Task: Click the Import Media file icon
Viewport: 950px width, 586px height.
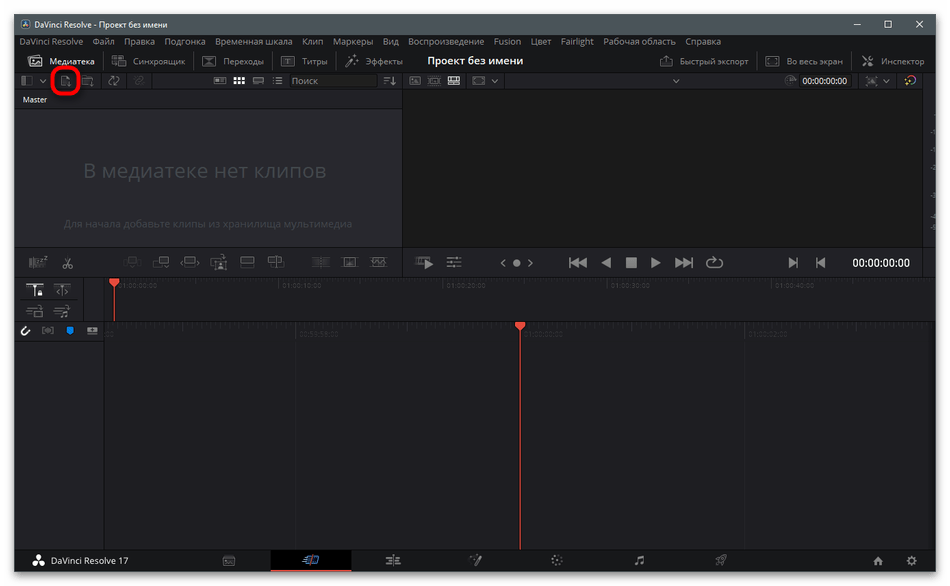Action: click(x=65, y=81)
